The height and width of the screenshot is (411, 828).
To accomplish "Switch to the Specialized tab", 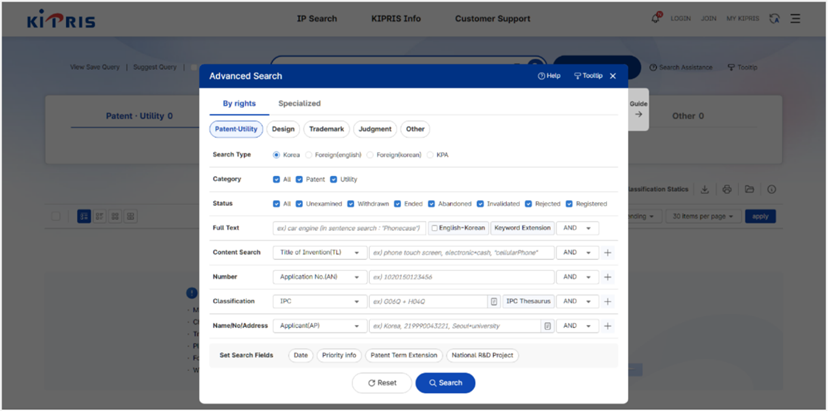I will (x=299, y=103).
